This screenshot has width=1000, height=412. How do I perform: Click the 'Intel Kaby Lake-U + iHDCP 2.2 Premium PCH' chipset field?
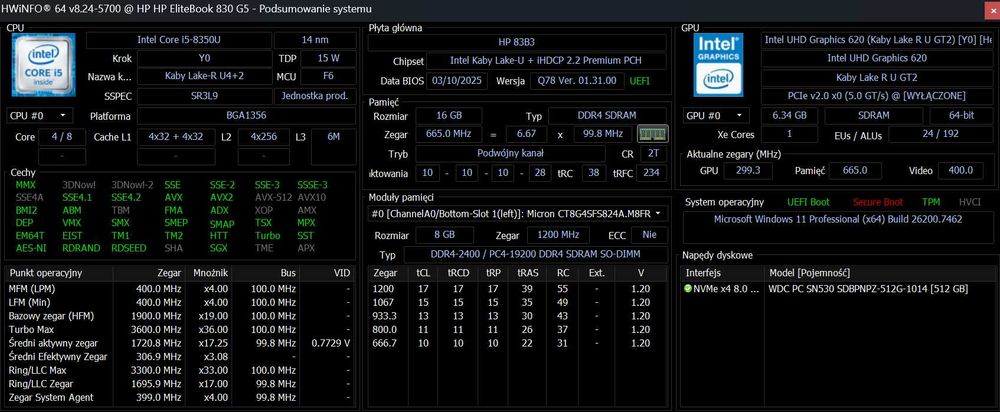point(546,61)
